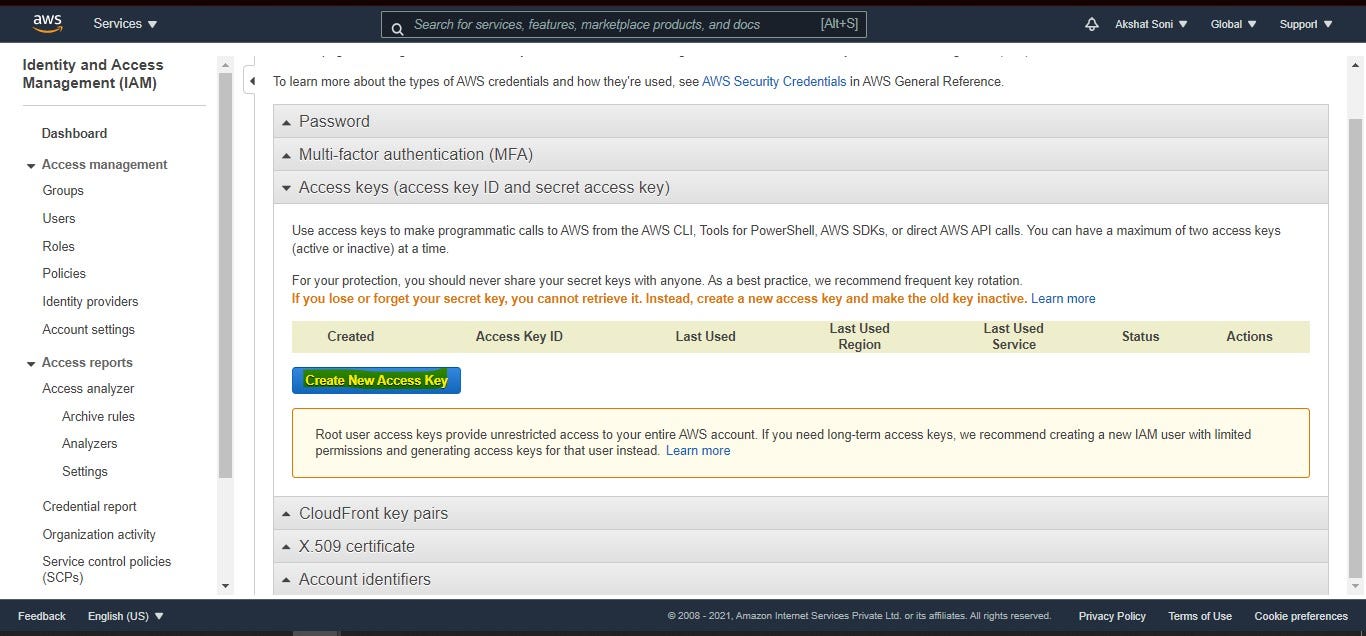The height and width of the screenshot is (636, 1366).
Task: Select Archive rules in the sidebar
Action: tap(98, 416)
